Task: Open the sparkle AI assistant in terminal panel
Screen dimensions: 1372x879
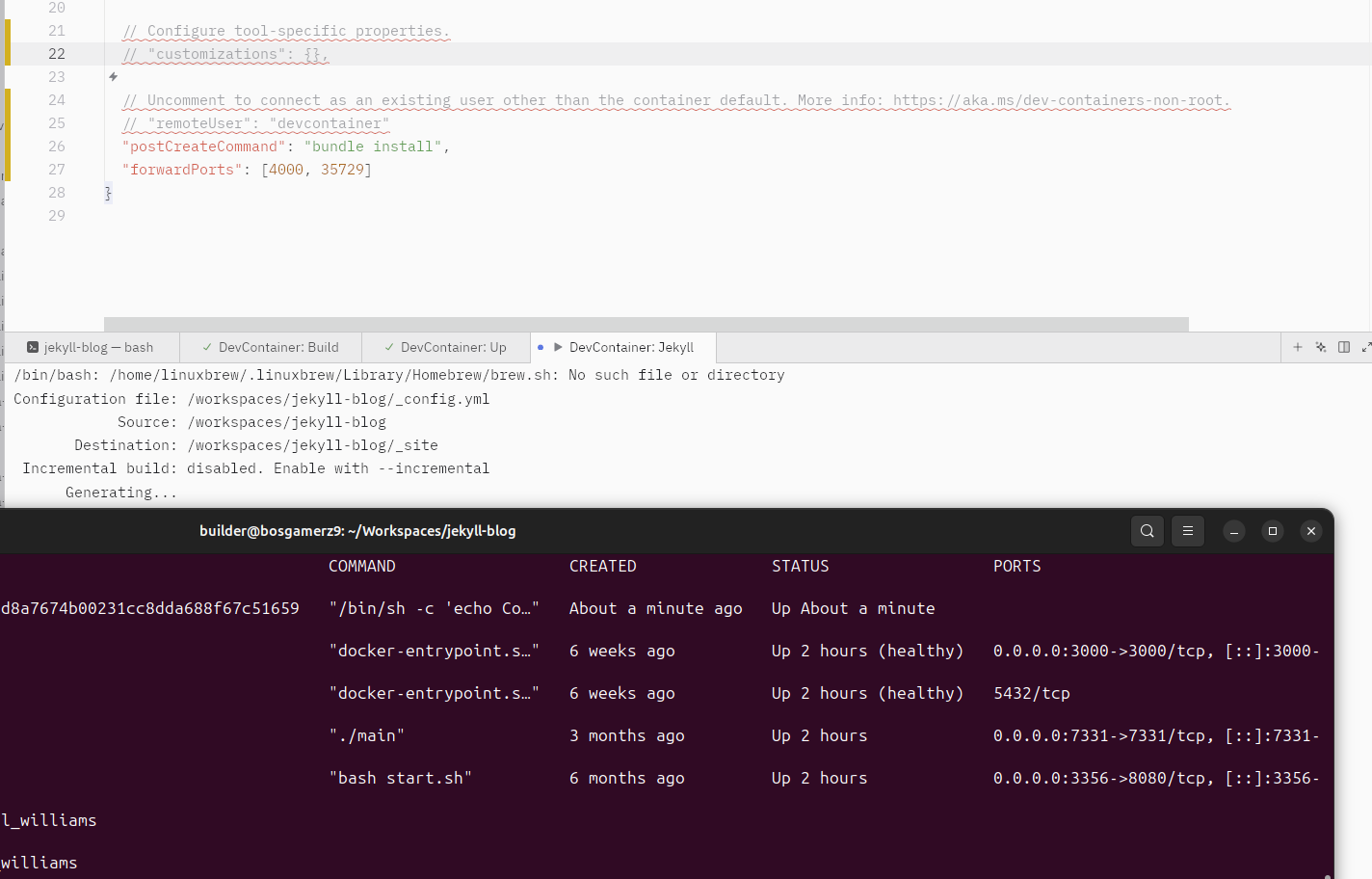Action: pyautogui.click(x=1321, y=347)
